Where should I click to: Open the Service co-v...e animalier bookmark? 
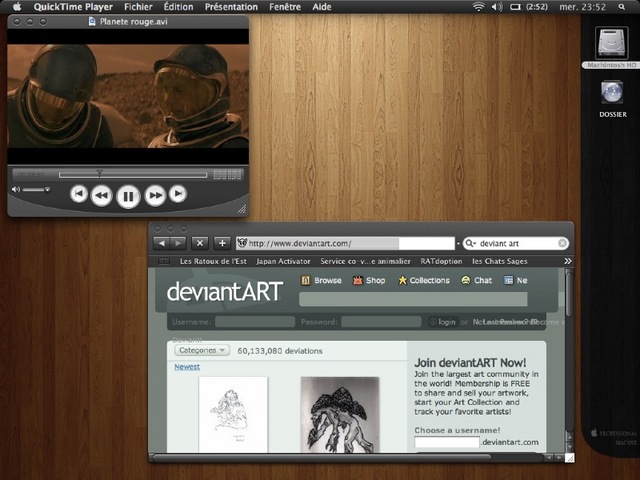point(365,261)
